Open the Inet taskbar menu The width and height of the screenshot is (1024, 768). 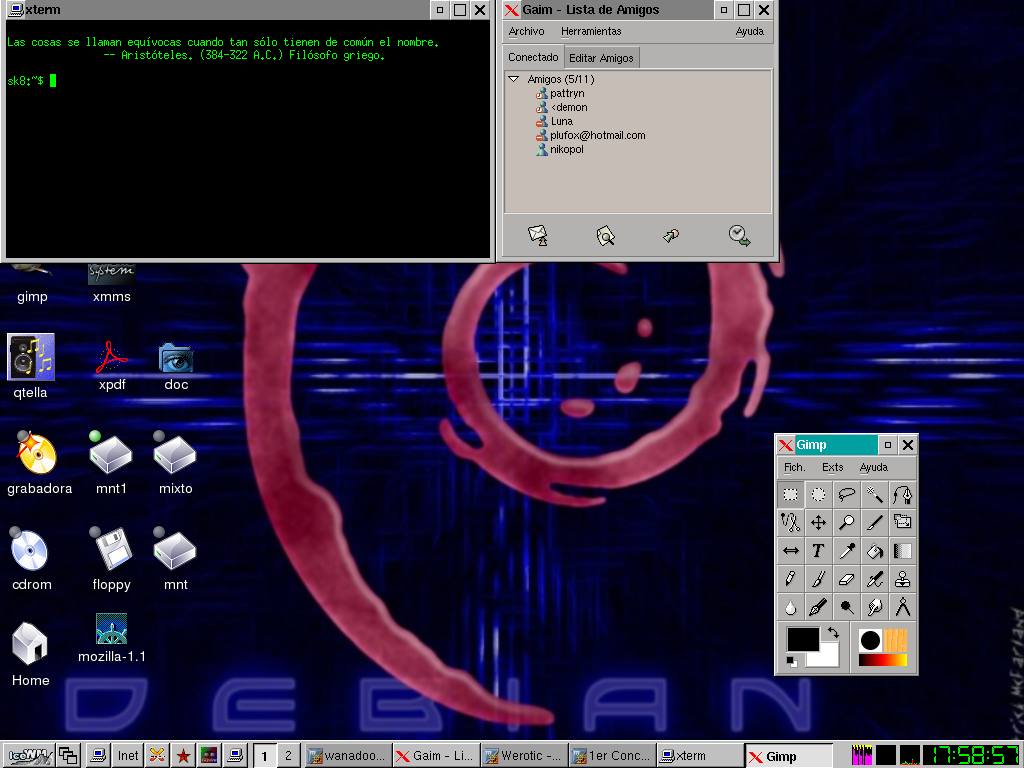coord(128,756)
